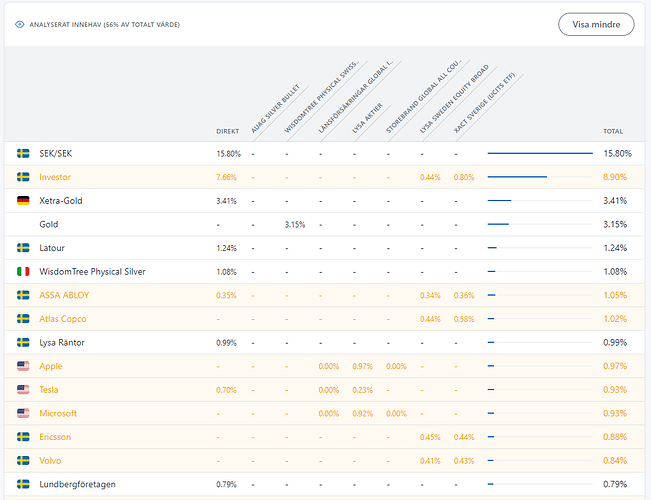Click the Xetra-Gold allocation bar
The width and height of the screenshot is (651, 500).
pyautogui.click(x=540, y=201)
